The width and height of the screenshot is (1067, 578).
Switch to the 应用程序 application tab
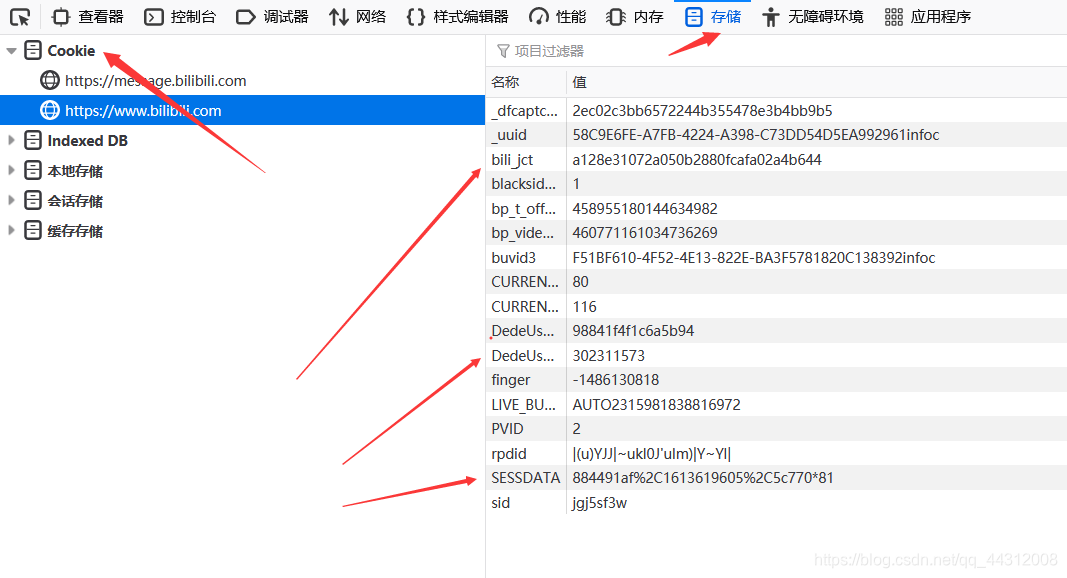928,16
